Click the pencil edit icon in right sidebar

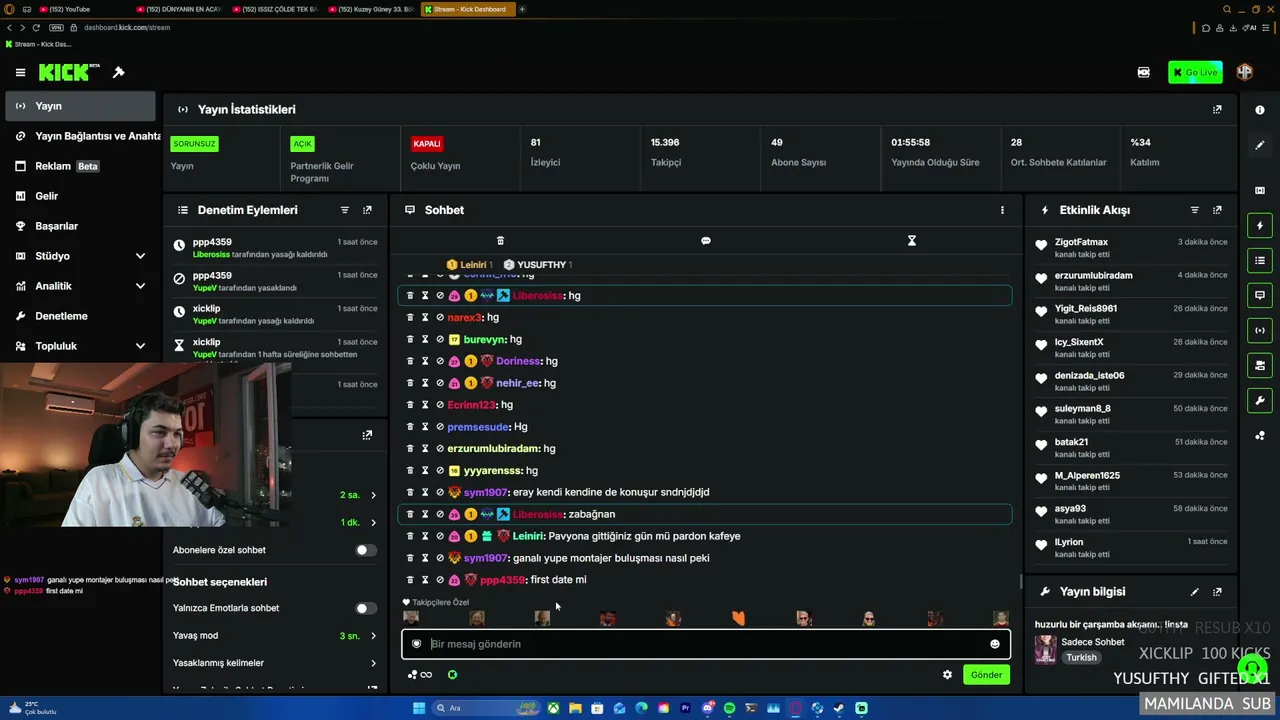1260,145
